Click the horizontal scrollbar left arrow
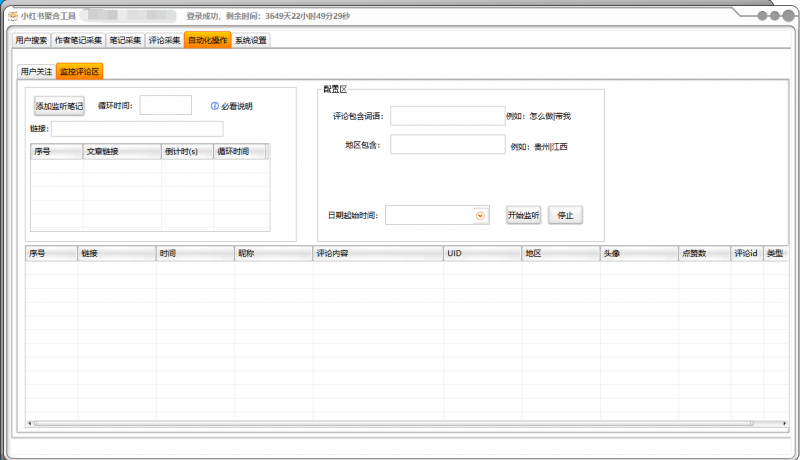The height and width of the screenshot is (460, 800). pos(30,423)
